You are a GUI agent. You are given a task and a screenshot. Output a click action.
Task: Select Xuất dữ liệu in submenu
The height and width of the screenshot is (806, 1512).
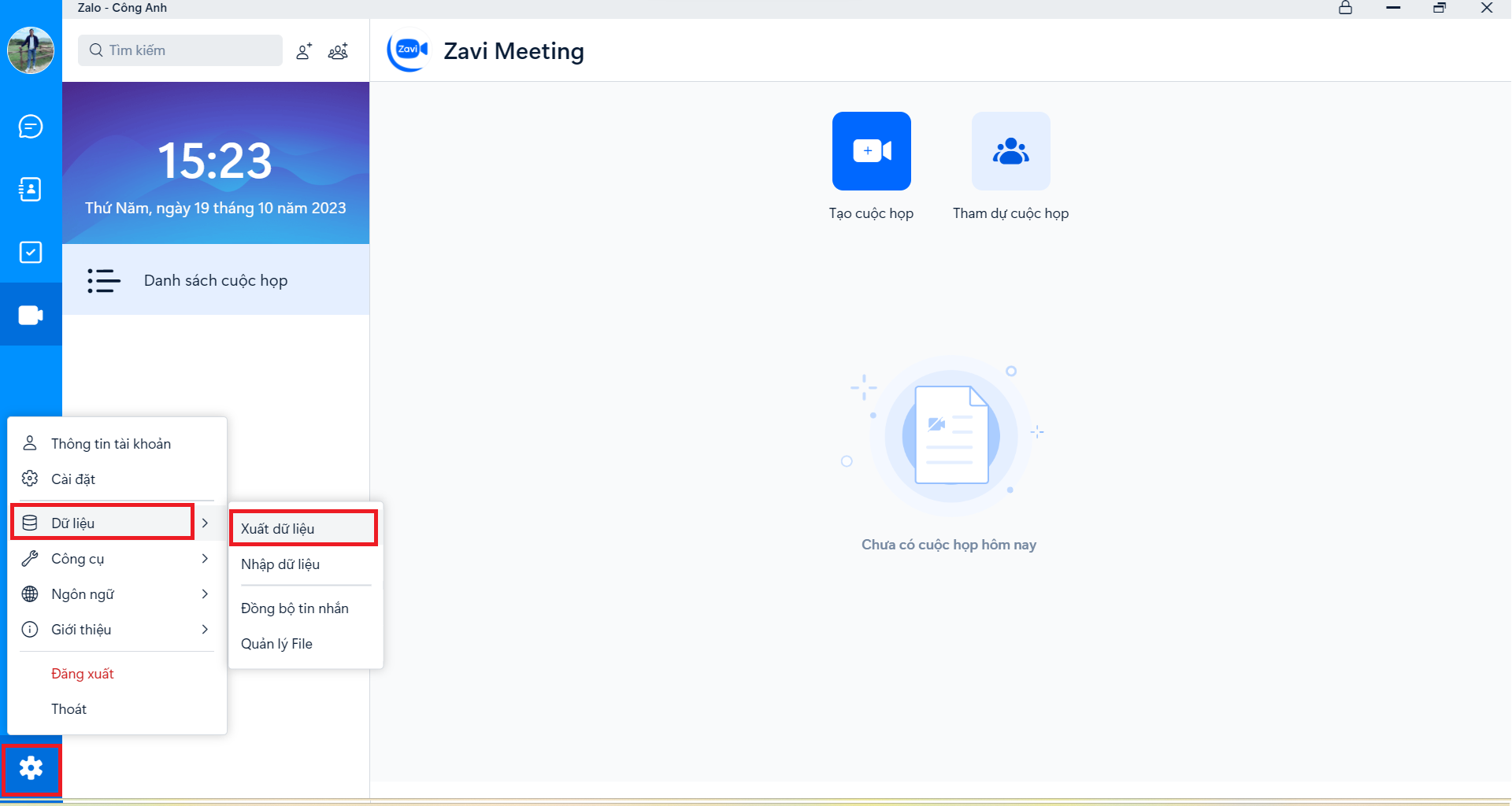[304, 528]
